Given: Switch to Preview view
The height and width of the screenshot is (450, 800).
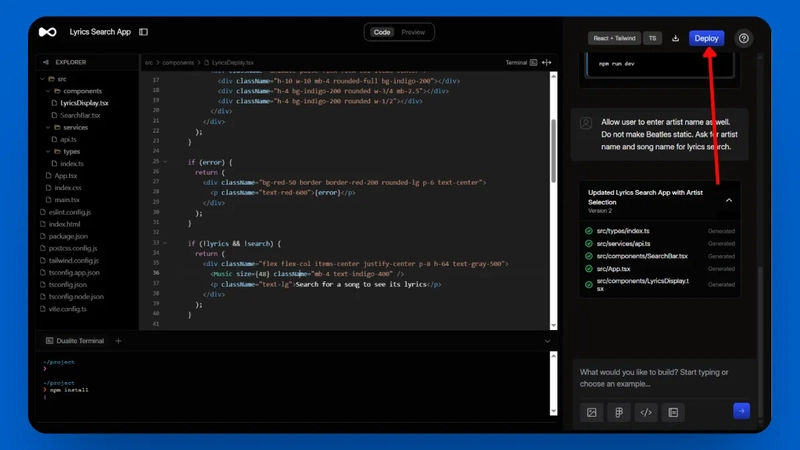Looking at the screenshot, I should [x=413, y=32].
